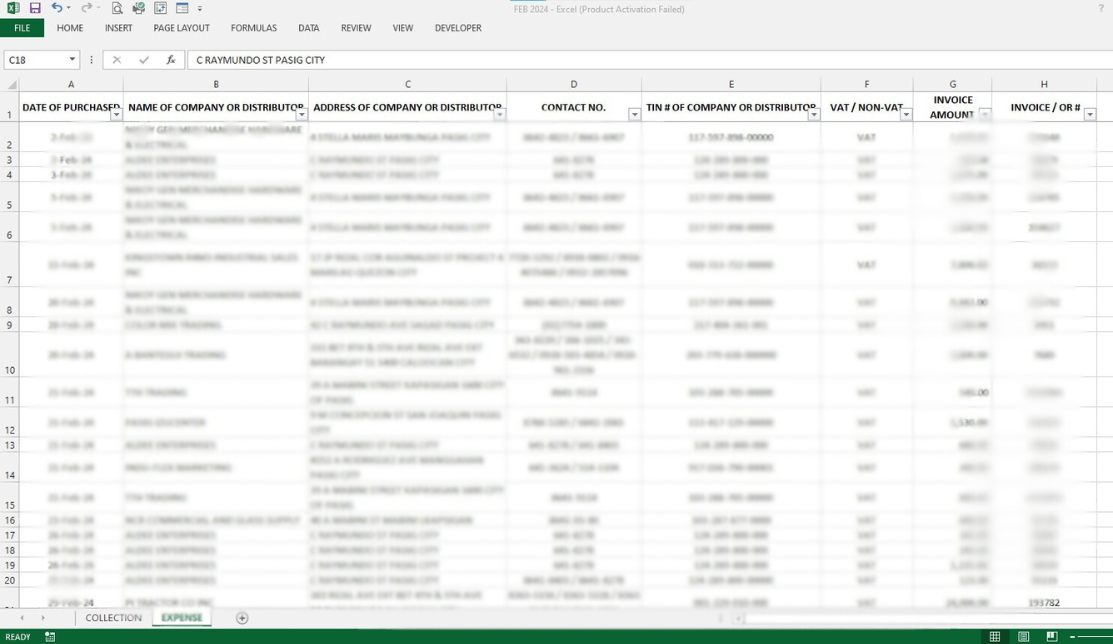This screenshot has height=644, width=1113.
Task: Open filter dropdown for NAME OF COMPANY column
Action: 302,114
